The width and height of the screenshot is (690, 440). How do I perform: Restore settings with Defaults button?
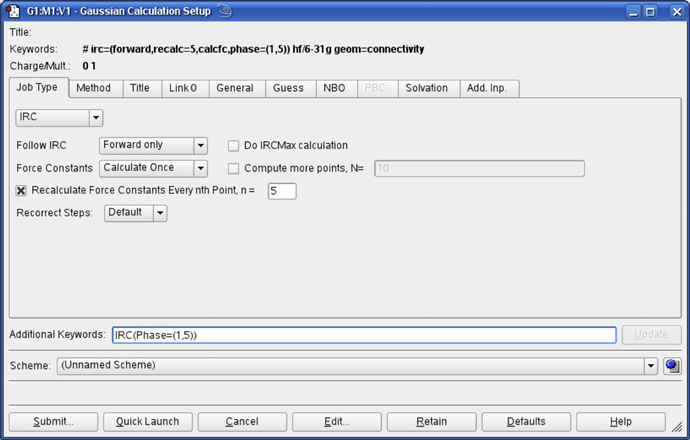tap(526, 422)
